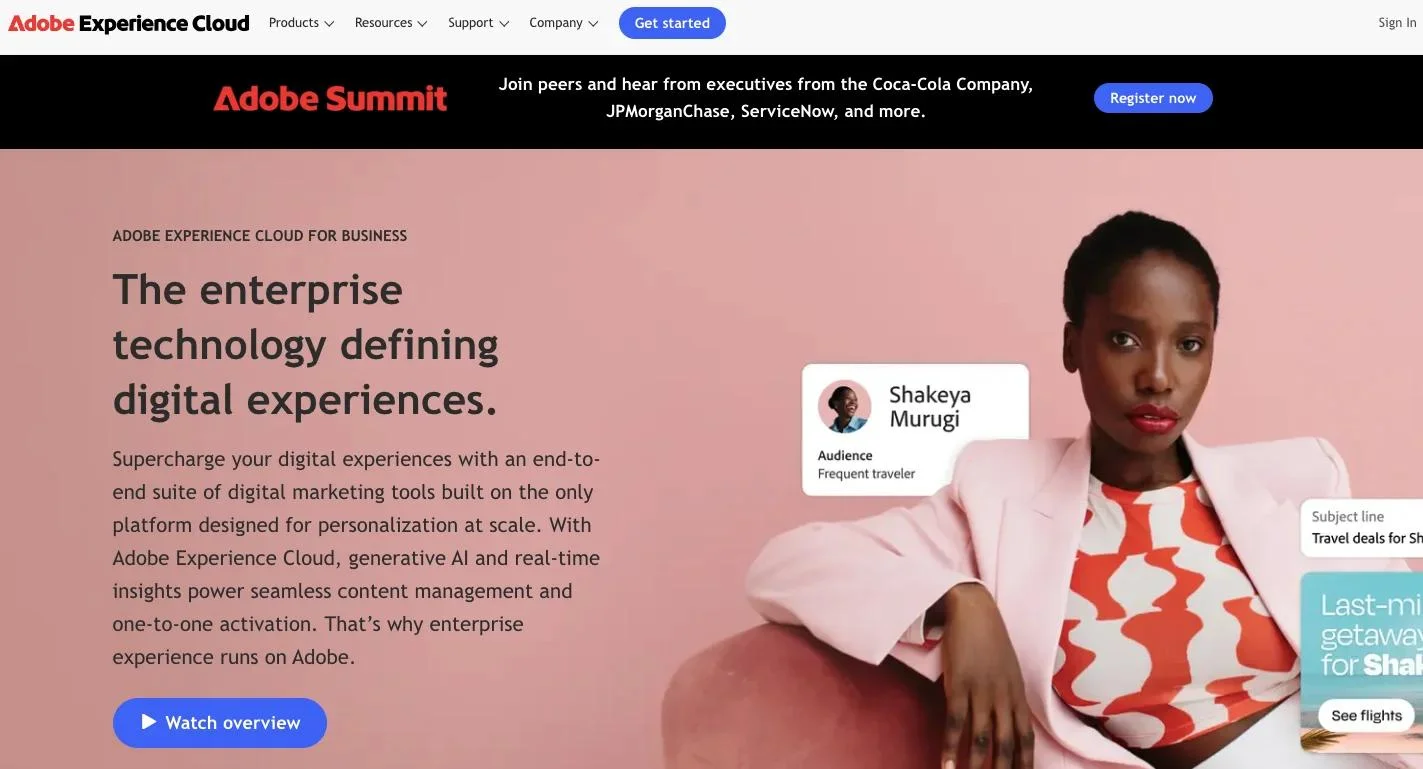Click the Get started button
The height and width of the screenshot is (769, 1423).
[x=672, y=23]
